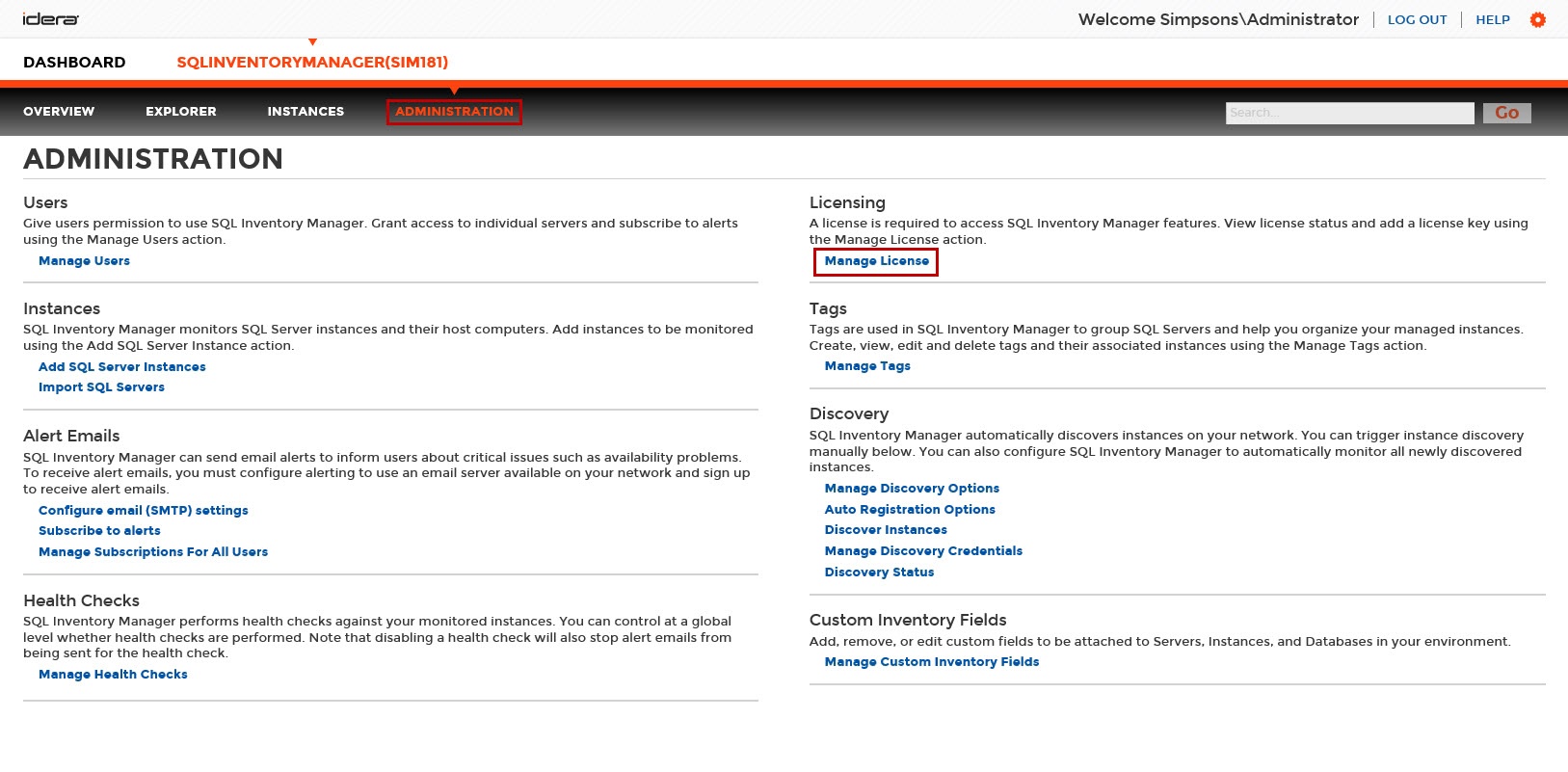Open the Dashboard tab
The width and height of the screenshot is (1568, 772).
tap(74, 63)
